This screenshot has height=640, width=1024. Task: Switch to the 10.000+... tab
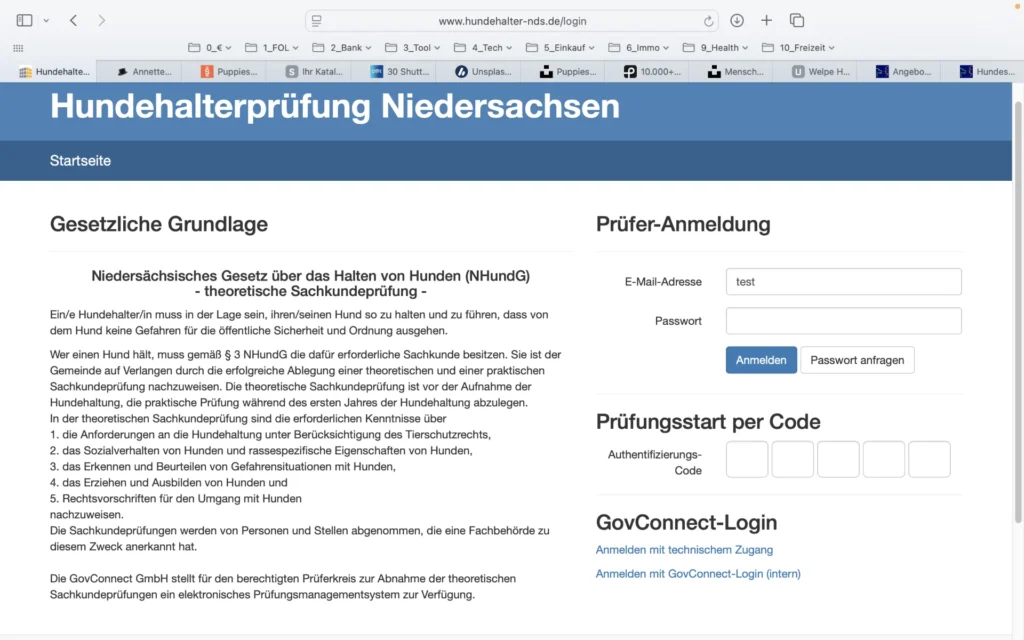click(652, 72)
